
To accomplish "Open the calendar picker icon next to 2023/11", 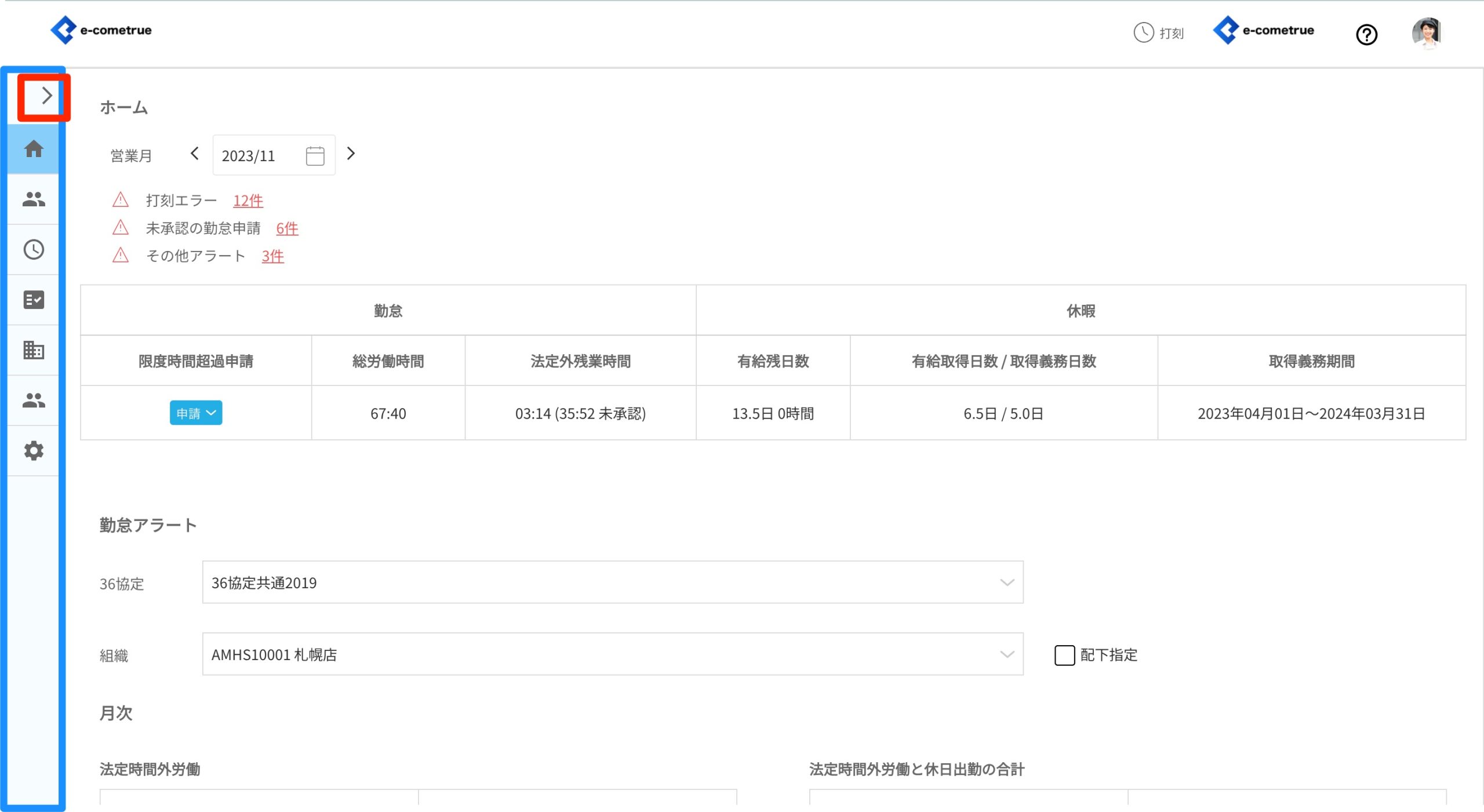I will [x=315, y=155].
